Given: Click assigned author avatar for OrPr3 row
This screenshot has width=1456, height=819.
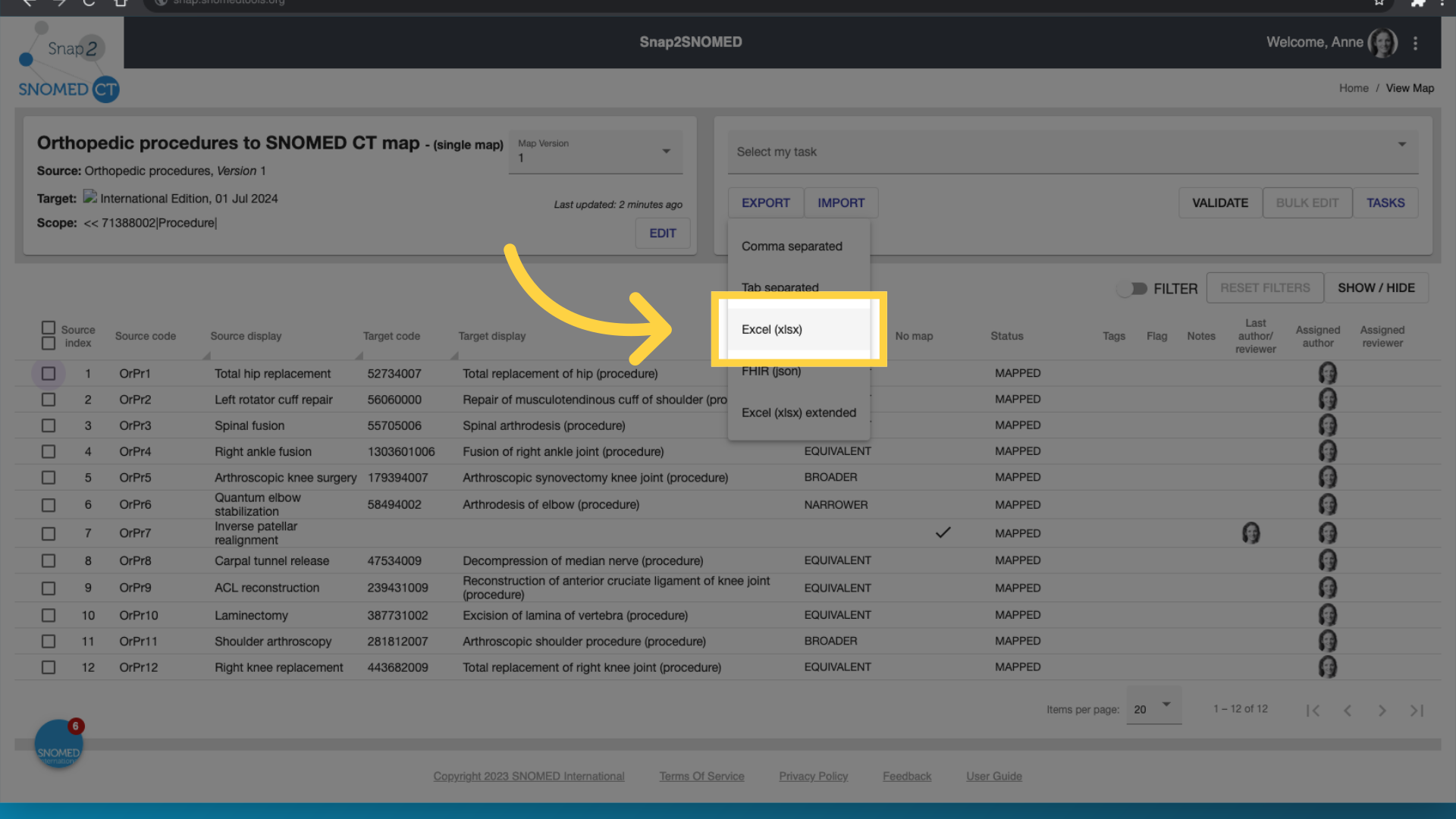Looking at the screenshot, I should 1327,425.
